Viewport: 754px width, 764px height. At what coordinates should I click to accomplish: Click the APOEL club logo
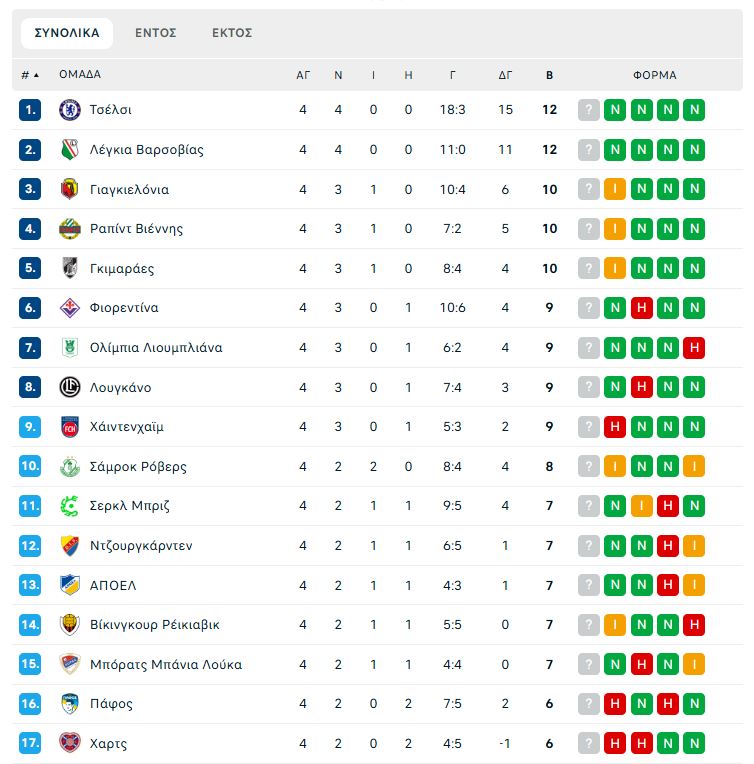click(x=69, y=585)
